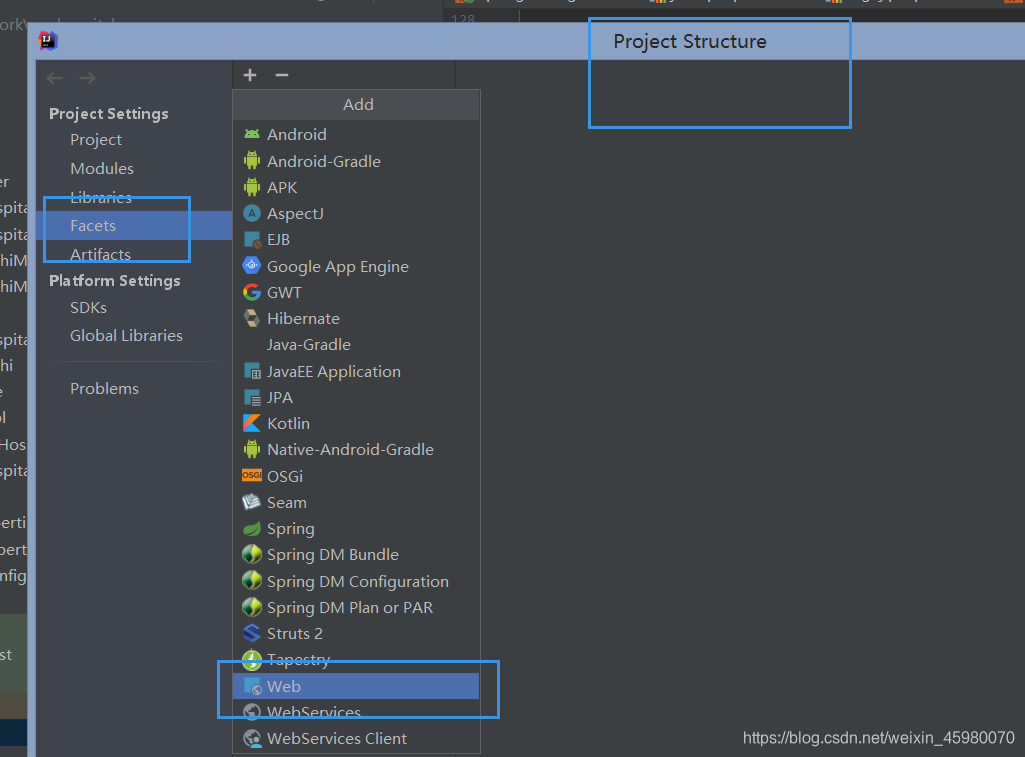Add a JPA facet
Viewport: 1025px width, 757px height.
tap(356, 397)
